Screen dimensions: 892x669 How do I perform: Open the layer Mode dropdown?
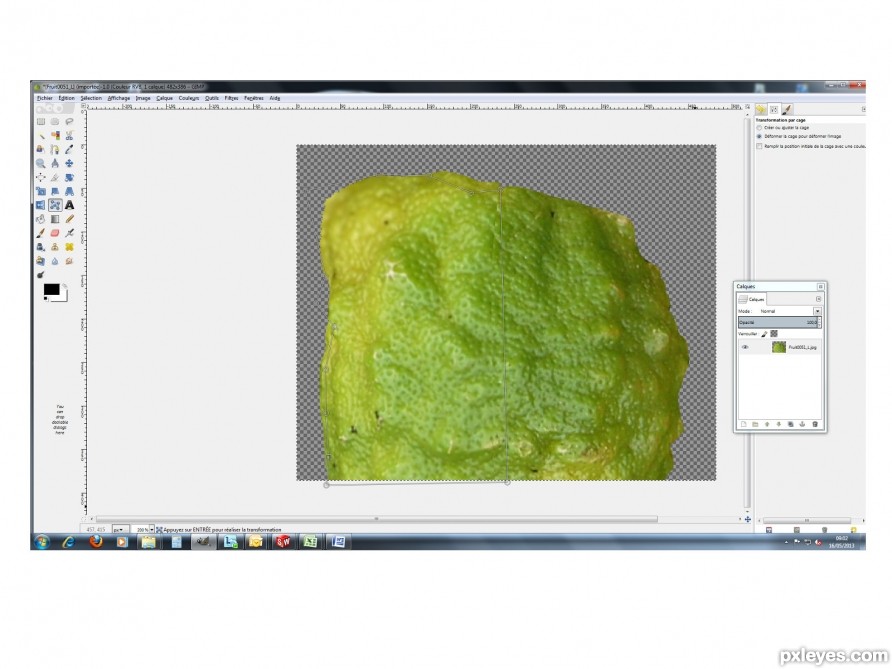[x=817, y=311]
